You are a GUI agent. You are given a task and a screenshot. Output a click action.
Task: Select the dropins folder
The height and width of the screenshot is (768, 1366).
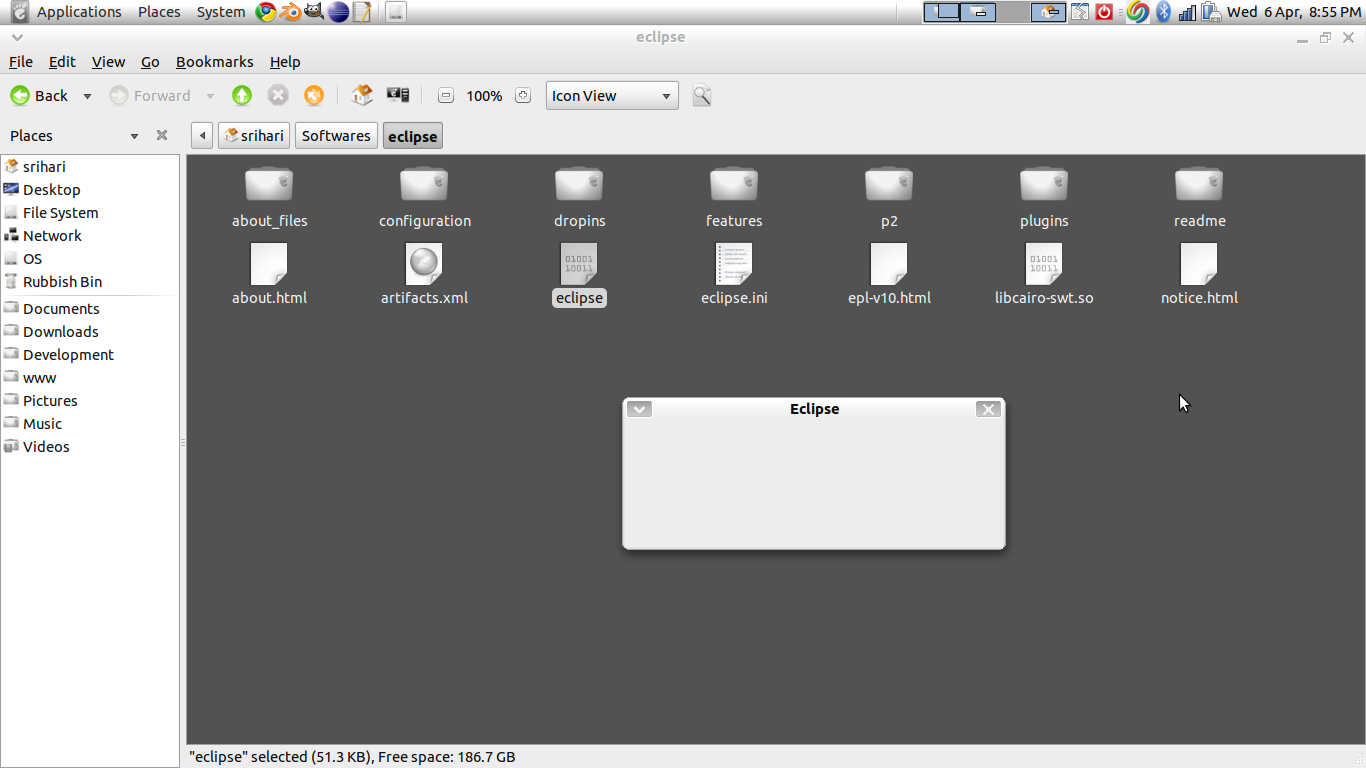coord(579,197)
